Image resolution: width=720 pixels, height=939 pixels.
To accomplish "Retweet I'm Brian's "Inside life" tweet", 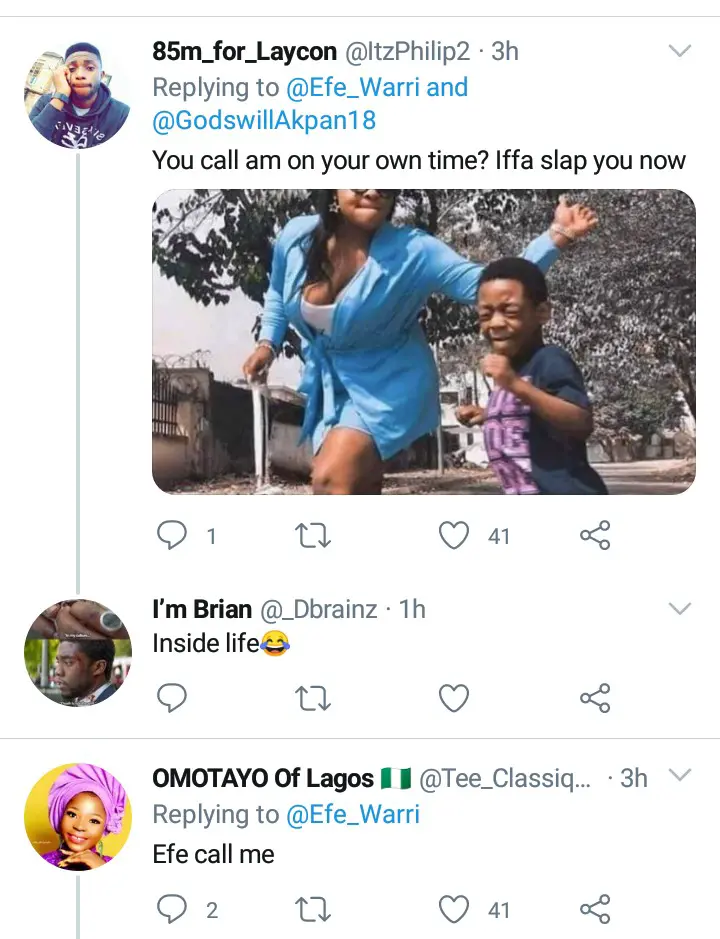I will [314, 697].
